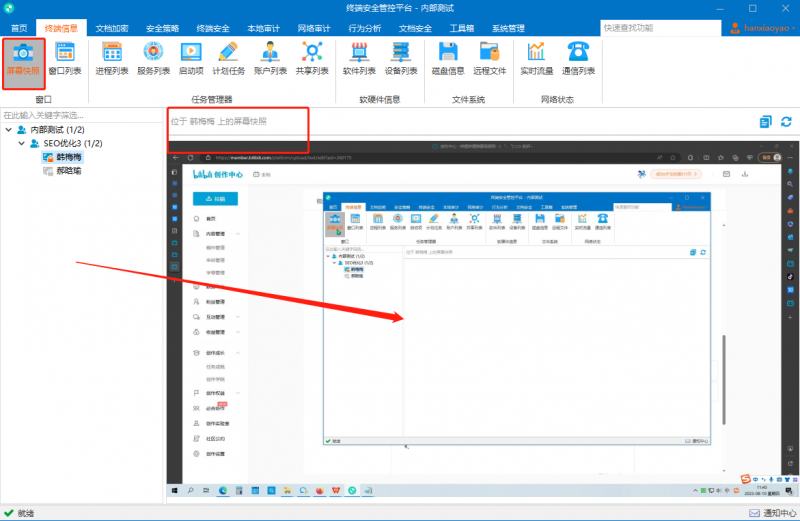This screenshot has width=800, height=521.
Task: Switch to the 行为分析 tab
Action: click(364, 28)
